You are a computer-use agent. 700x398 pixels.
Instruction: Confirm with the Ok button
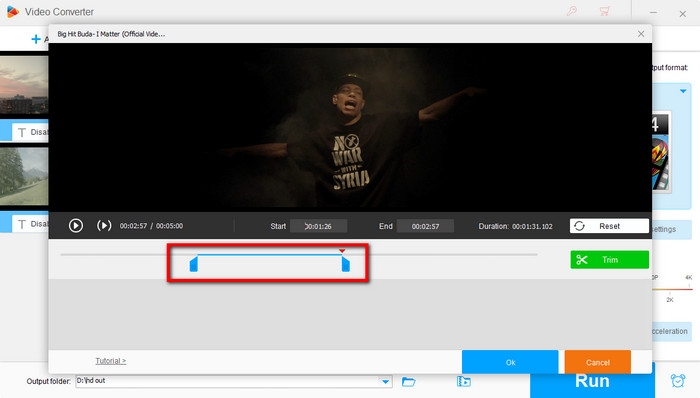click(510, 362)
